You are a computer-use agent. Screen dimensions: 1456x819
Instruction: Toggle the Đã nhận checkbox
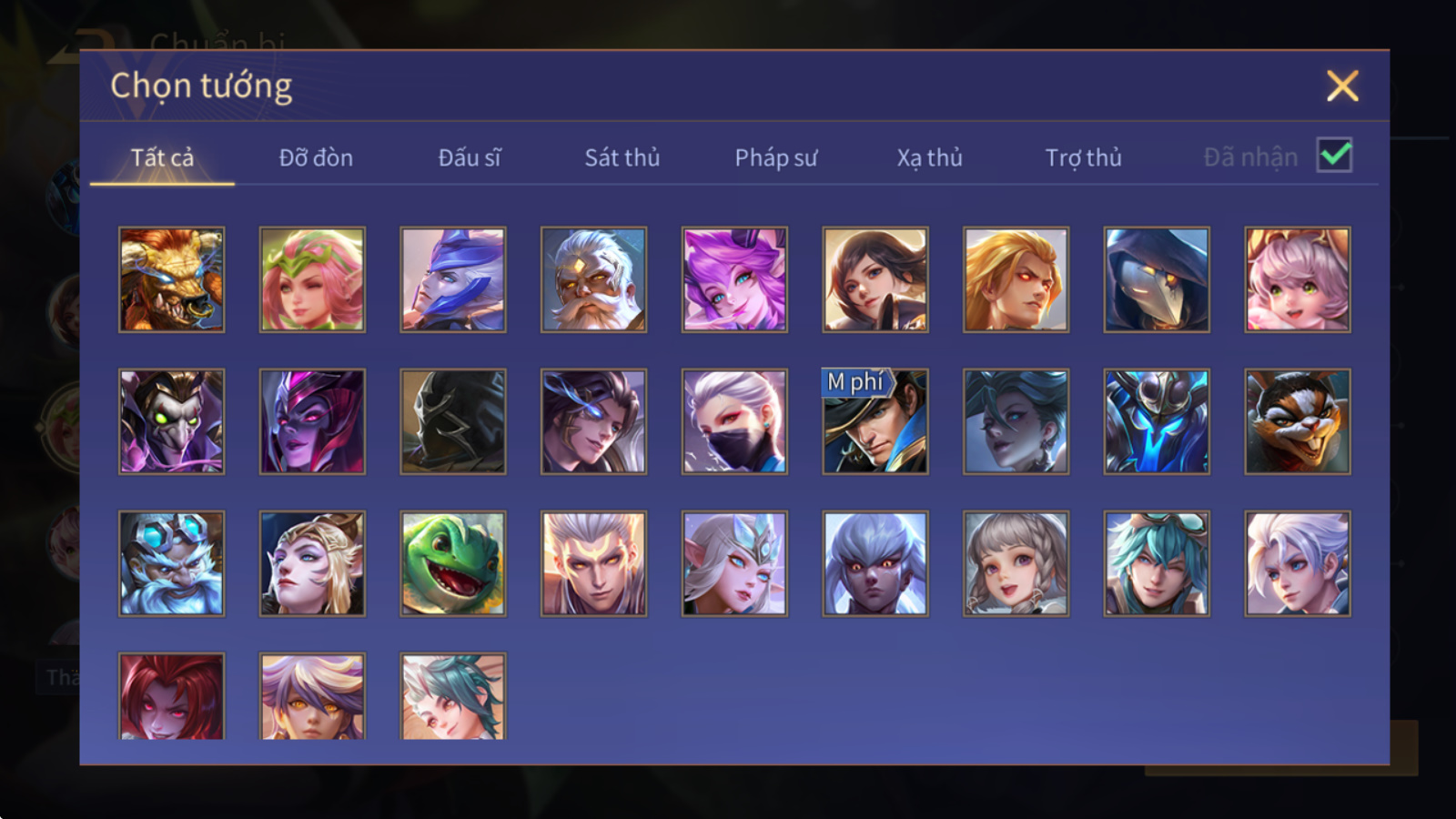coord(1335,156)
